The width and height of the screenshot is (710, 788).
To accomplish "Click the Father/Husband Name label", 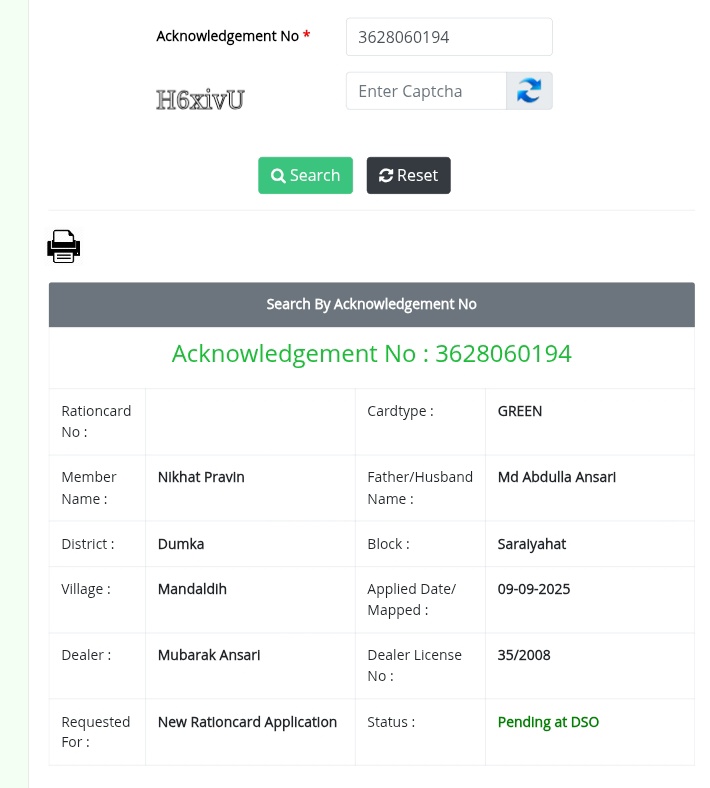I will [420, 488].
